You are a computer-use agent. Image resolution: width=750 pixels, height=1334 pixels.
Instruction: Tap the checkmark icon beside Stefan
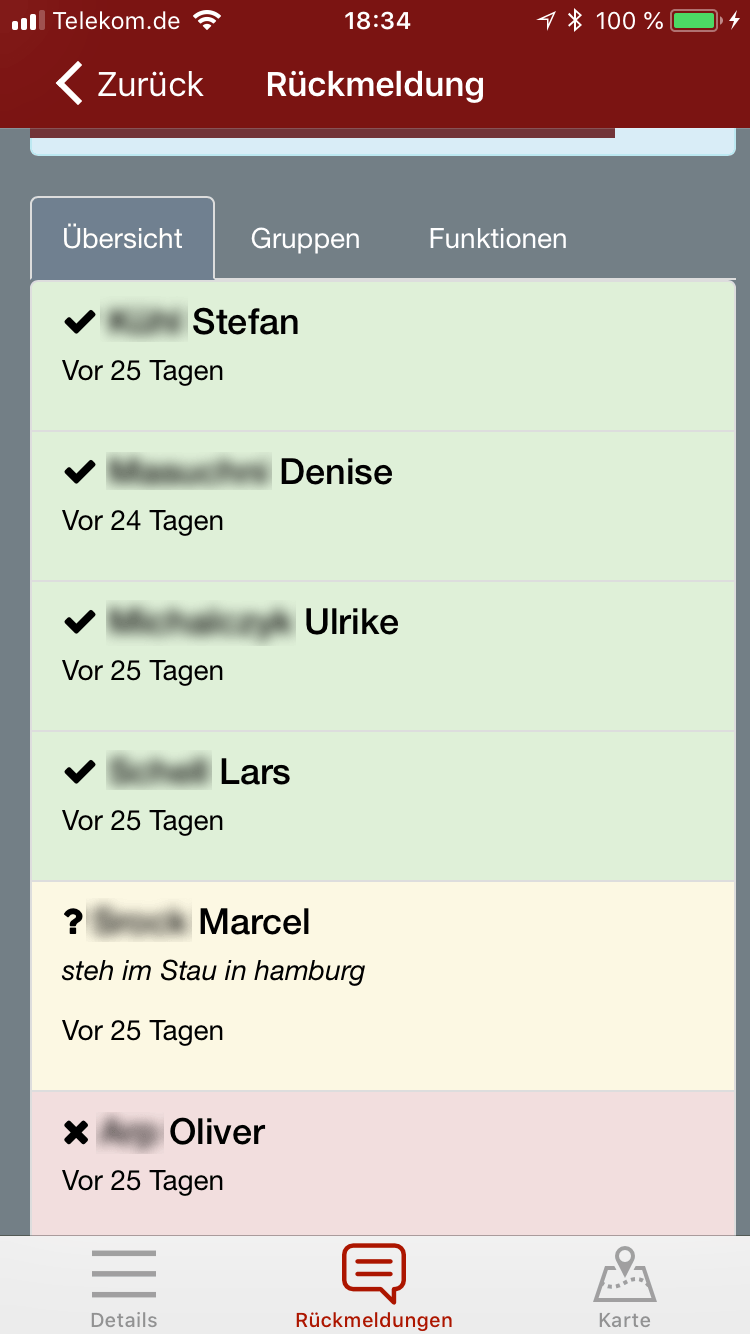coord(79,323)
